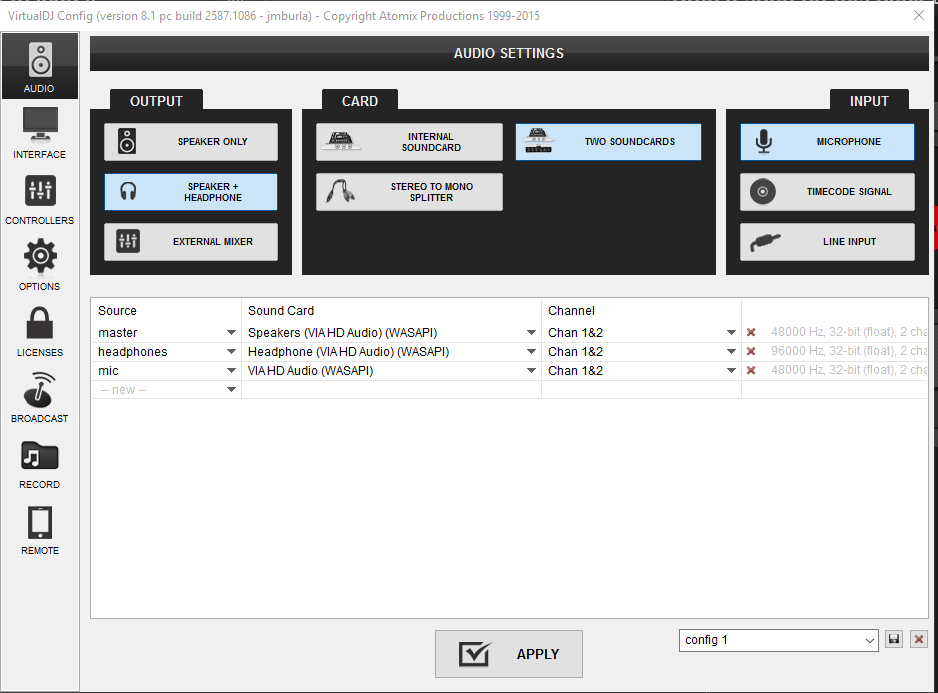Choose Internal Soundcard option
938x693 pixels.
(409, 142)
